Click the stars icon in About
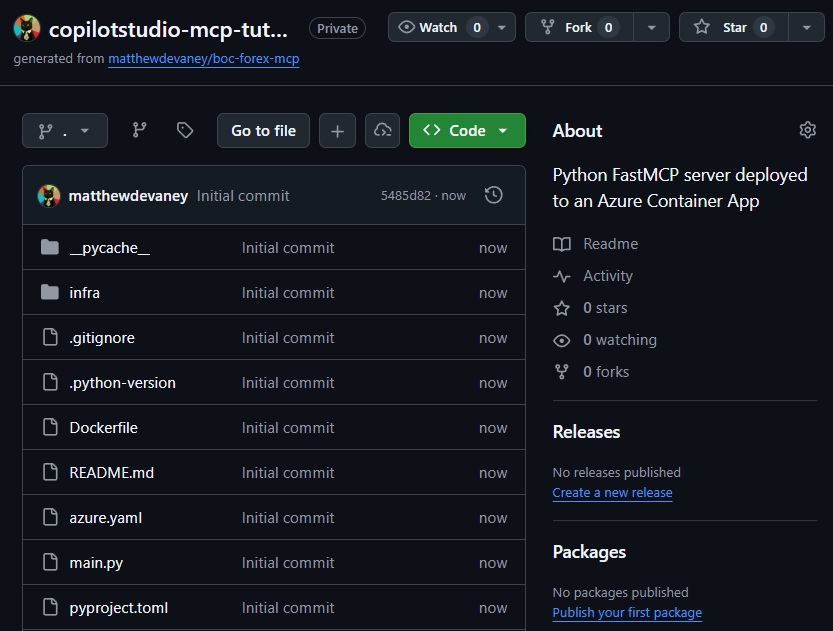833x631 pixels. (x=562, y=309)
